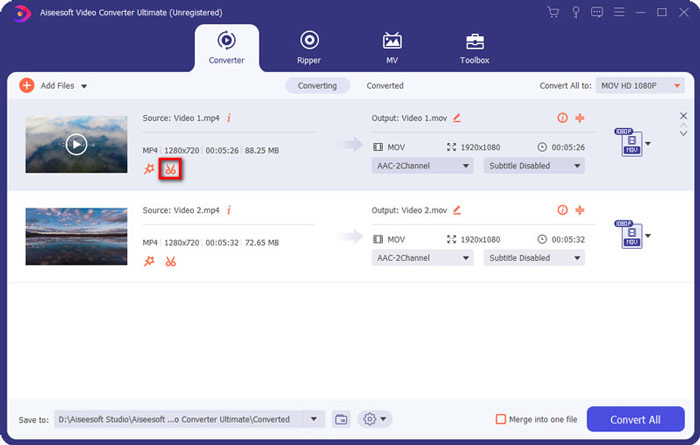Show the Converted list
This screenshot has width=700, height=445.
click(x=385, y=86)
